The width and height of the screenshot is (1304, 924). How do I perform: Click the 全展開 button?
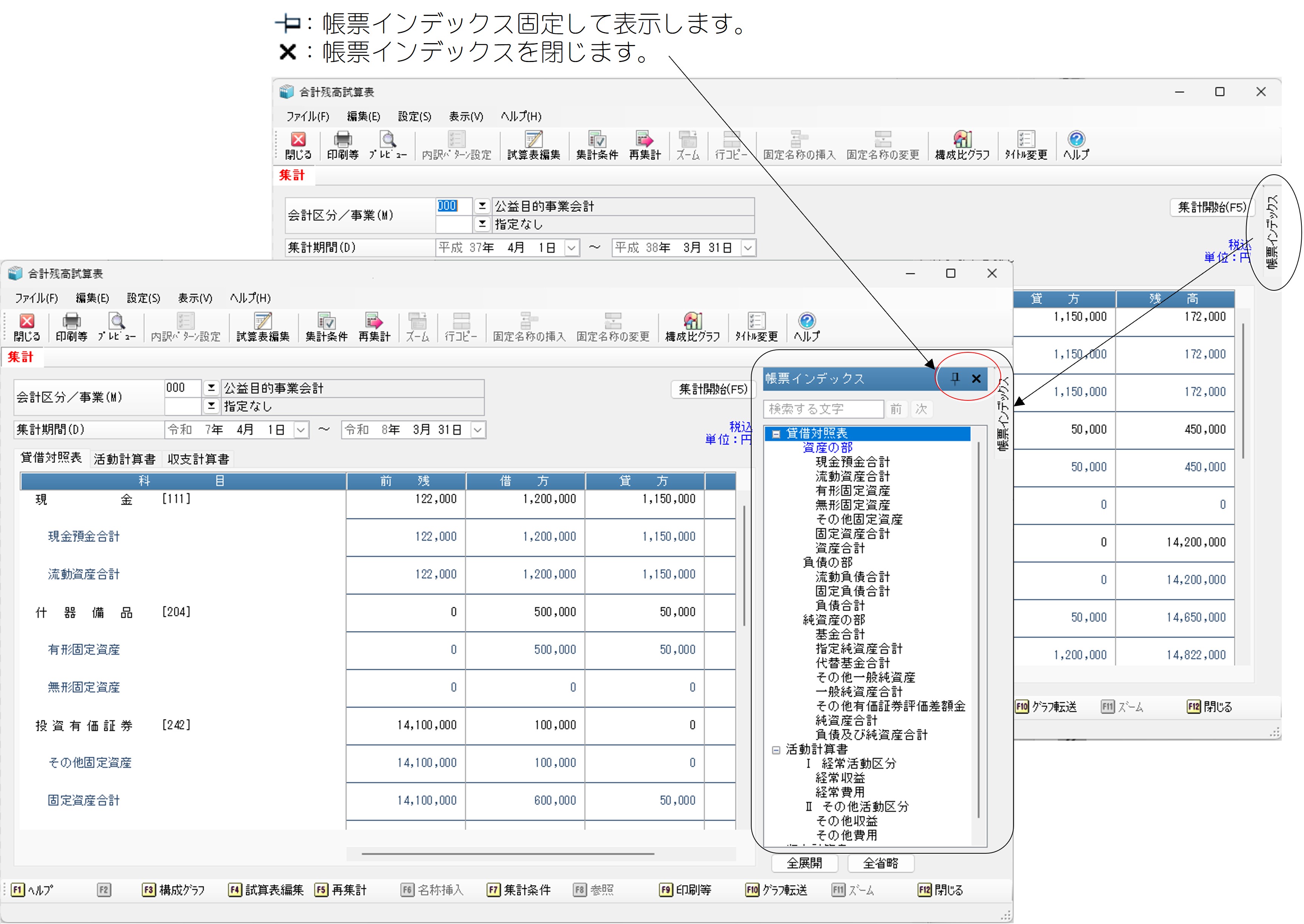pyautogui.click(x=804, y=863)
